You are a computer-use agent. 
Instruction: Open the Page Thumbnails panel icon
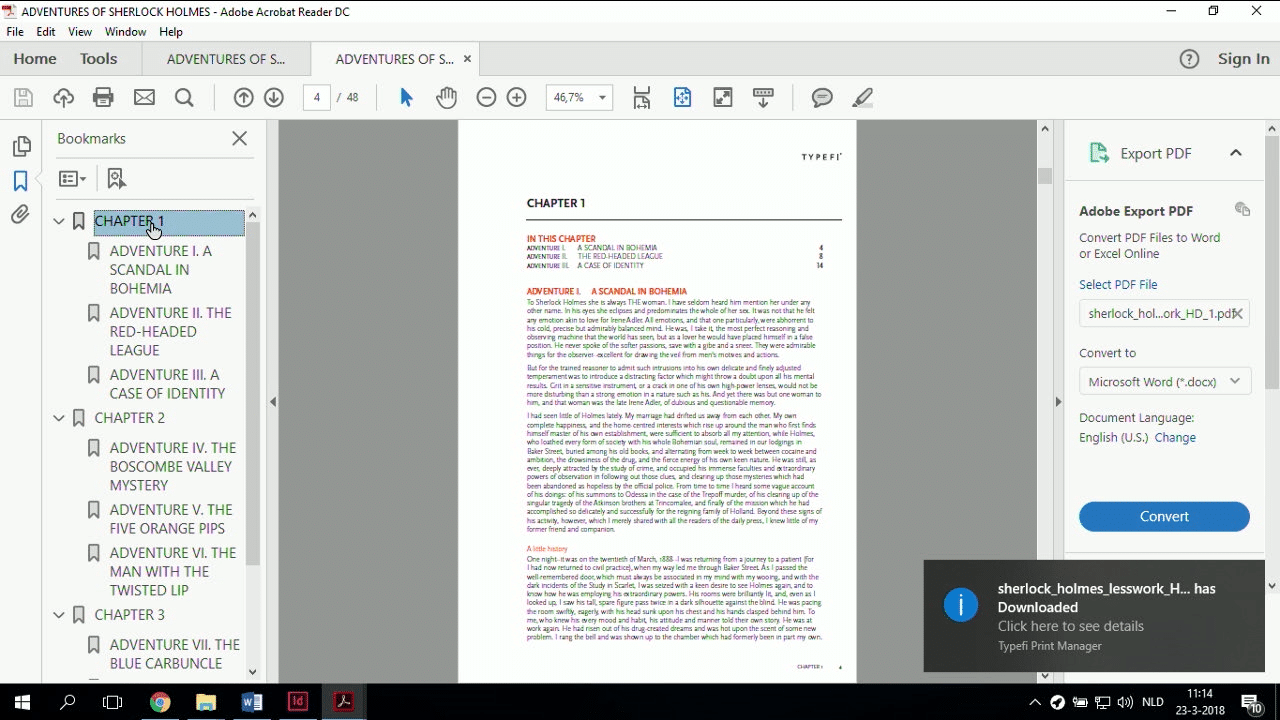(x=21, y=147)
